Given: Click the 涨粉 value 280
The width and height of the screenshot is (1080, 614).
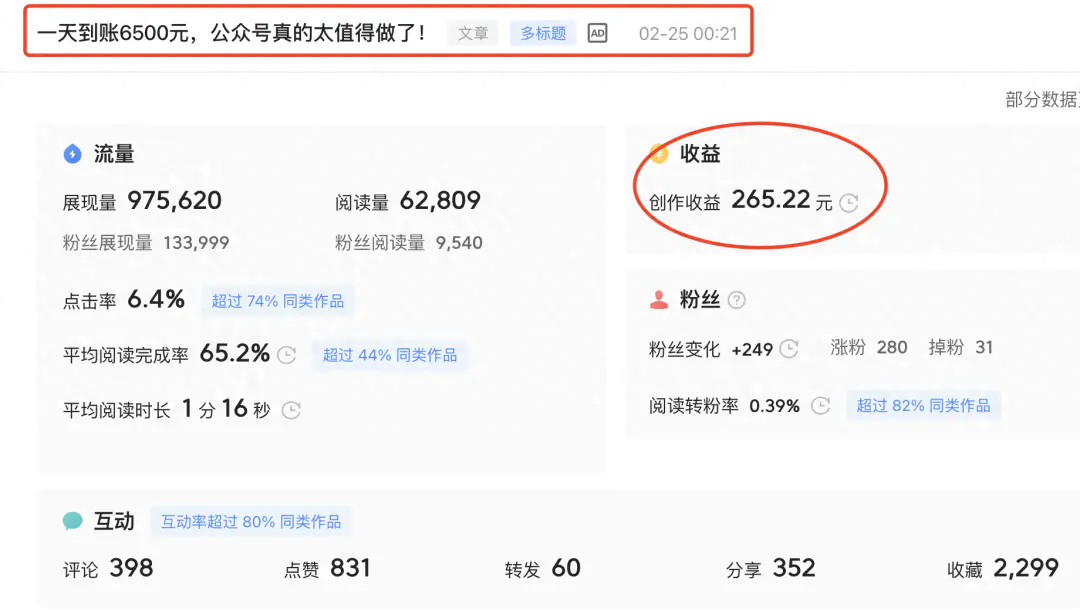Looking at the screenshot, I should pyautogui.click(x=892, y=347).
